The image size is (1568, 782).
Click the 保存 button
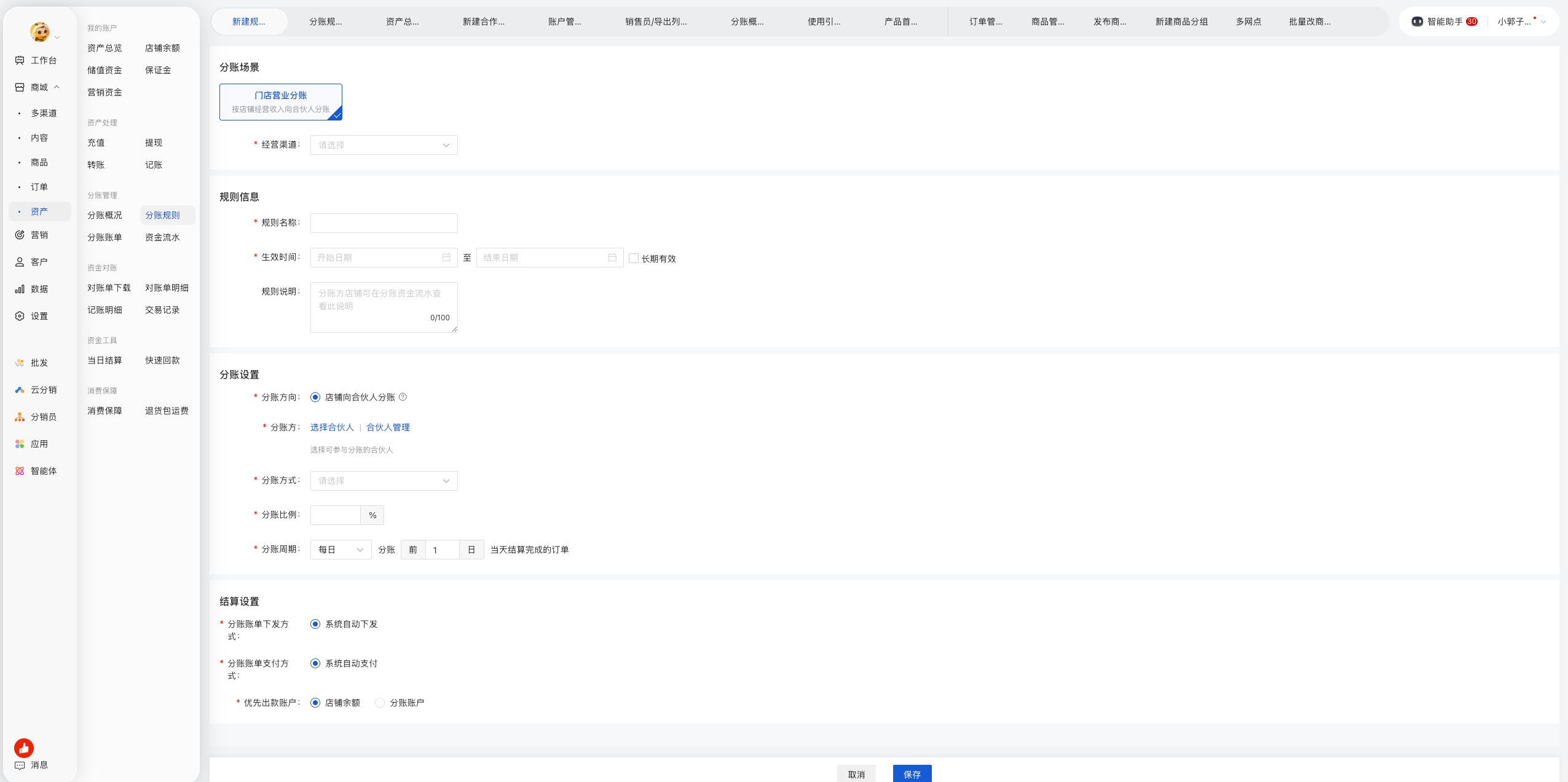coord(912,774)
